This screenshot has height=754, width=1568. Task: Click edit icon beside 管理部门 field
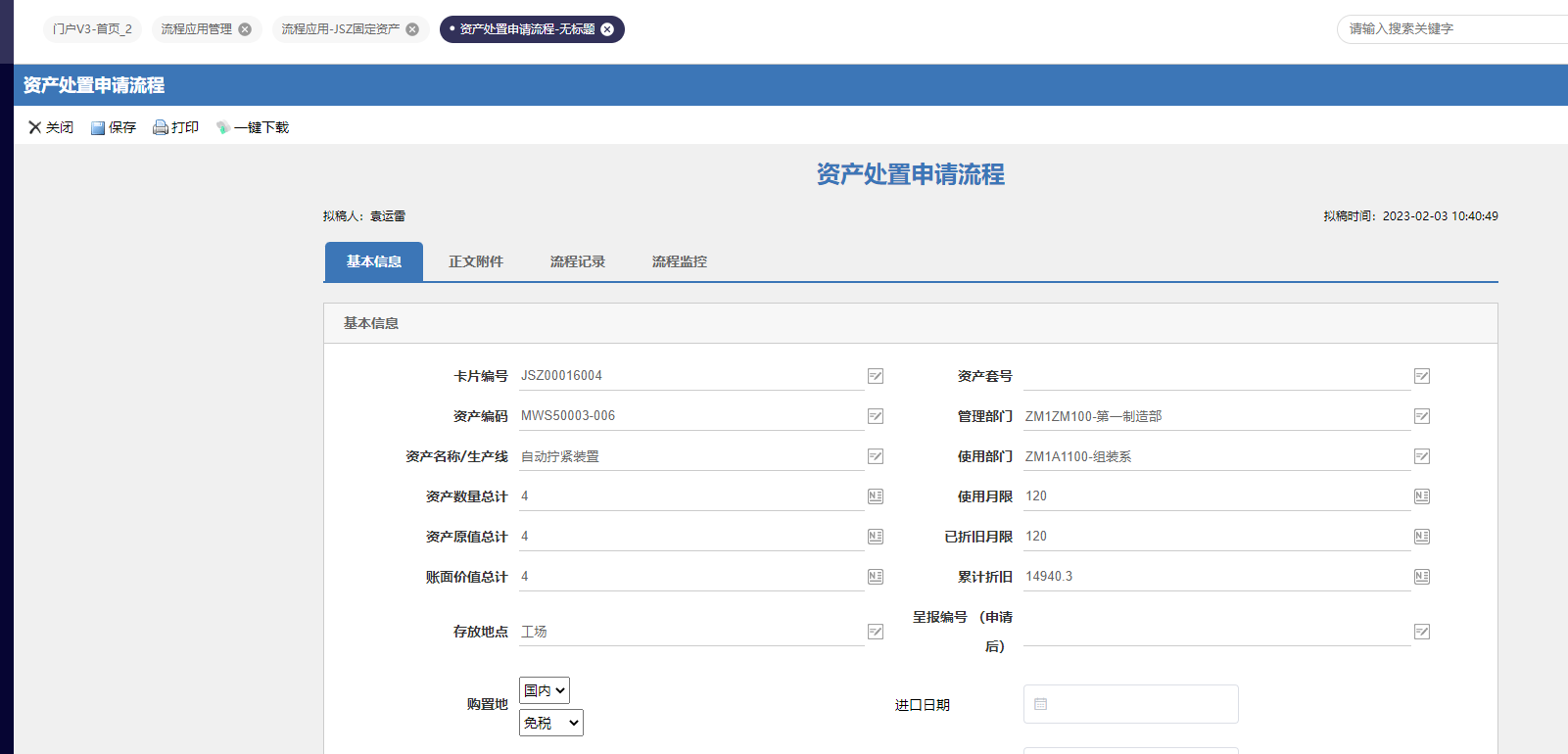1422,416
